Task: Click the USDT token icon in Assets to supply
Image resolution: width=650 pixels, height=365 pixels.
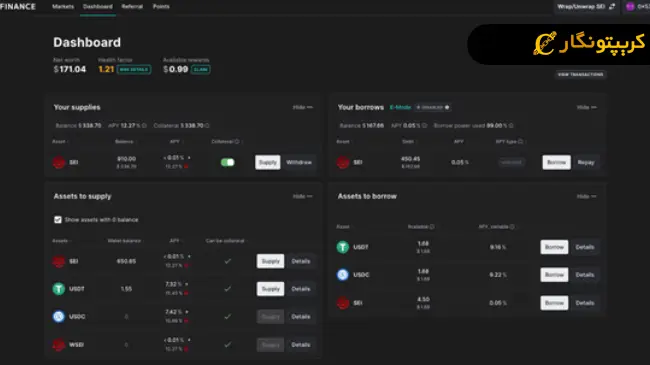Action: [59, 289]
